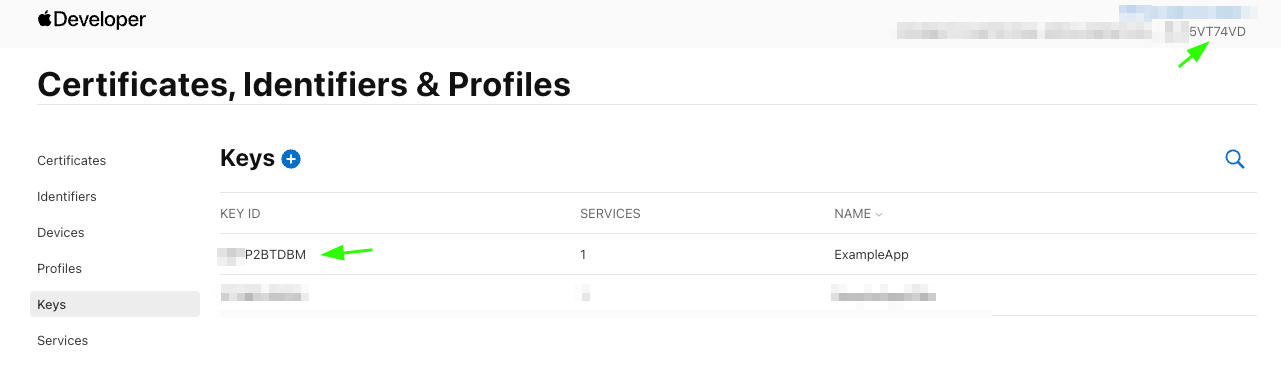This screenshot has height=368, width=1281.
Task: Sort keys using the NAME column chevron
Action: pos(879,214)
